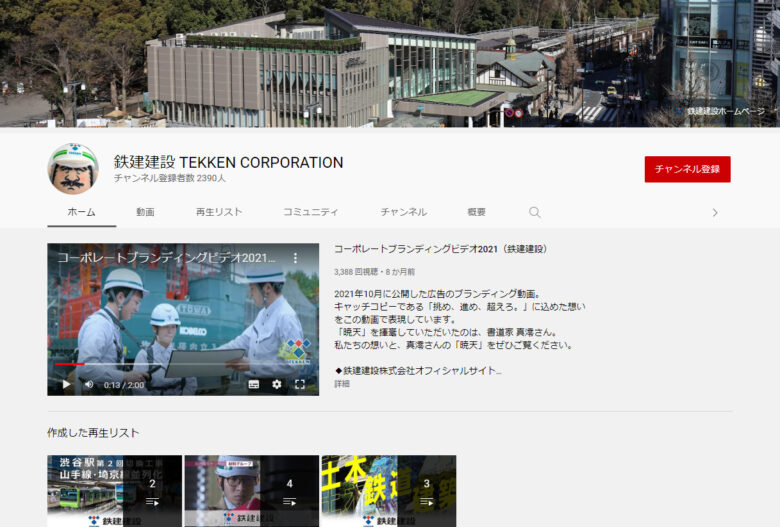Switch the video to fullscreen mode
This screenshot has width=780, height=527.
[x=300, y=384]
